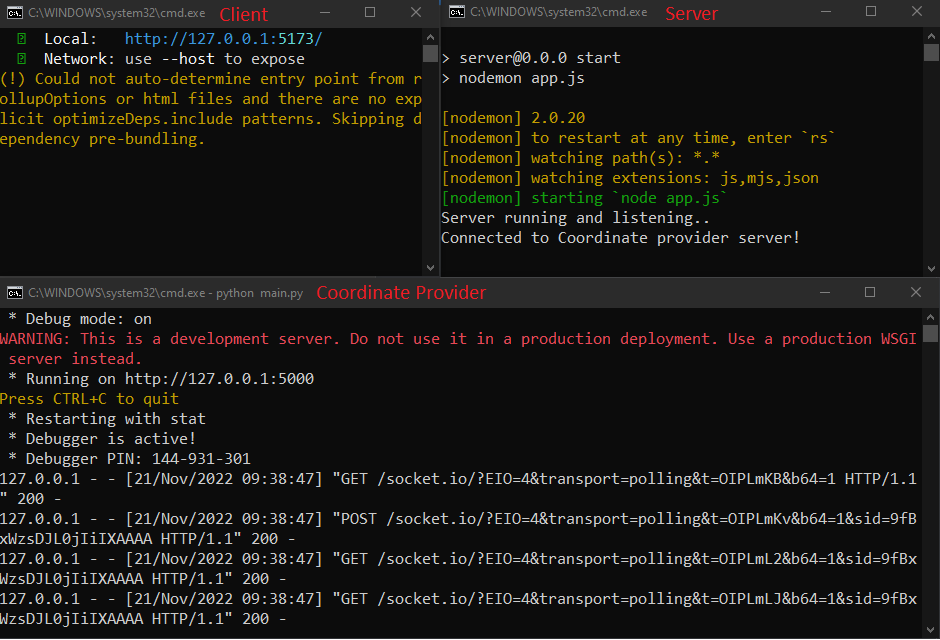
Task: Close the Coordinate Provider window
Action: (x=915, y=292)
